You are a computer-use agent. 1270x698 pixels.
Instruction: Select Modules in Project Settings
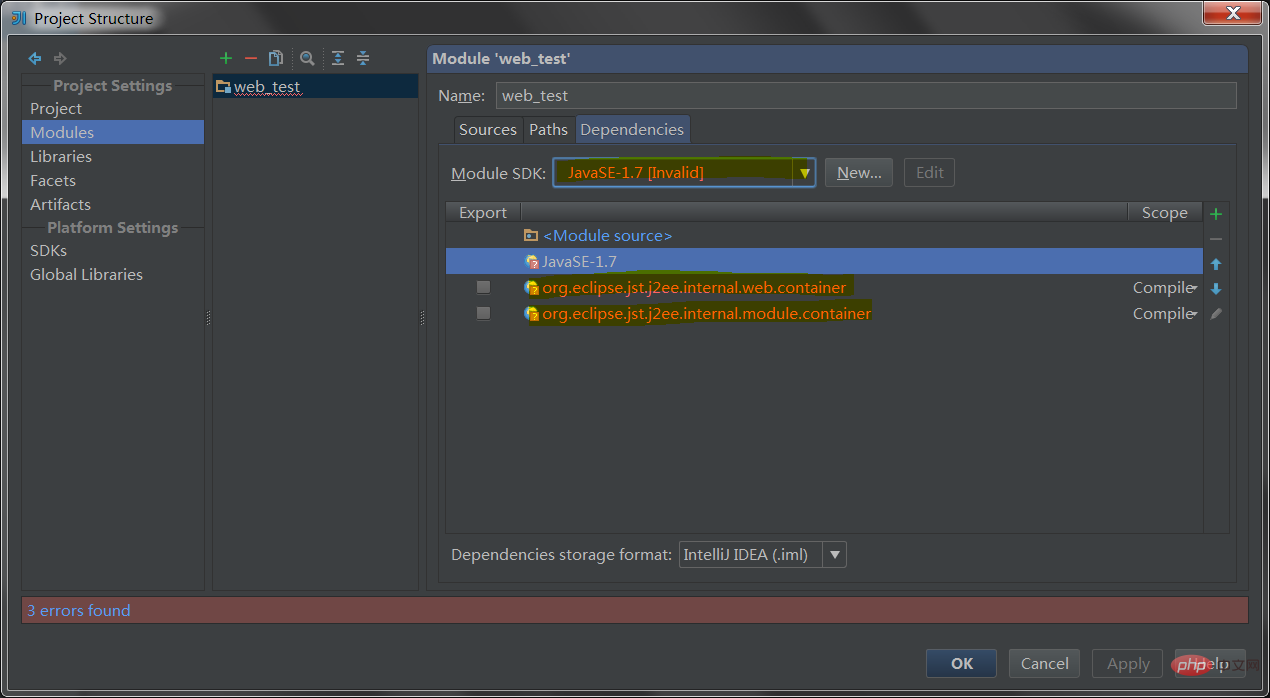pos(113,132)
